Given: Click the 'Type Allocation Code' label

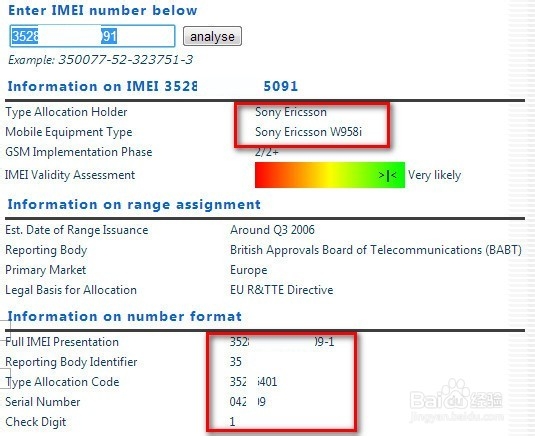Looking at the screenshot, I should coord(62,382).
